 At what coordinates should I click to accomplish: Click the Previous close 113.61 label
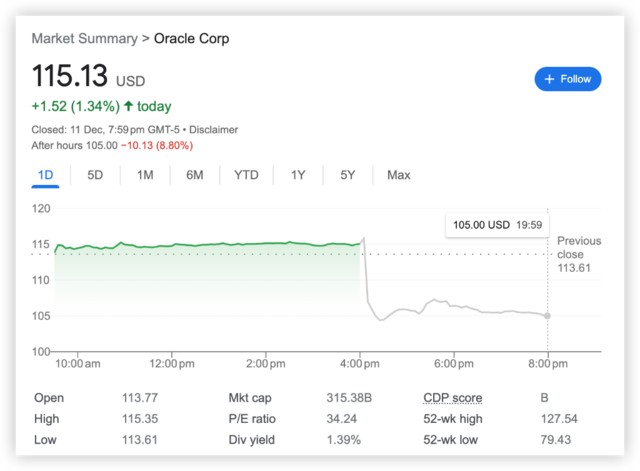click(579, 254)
